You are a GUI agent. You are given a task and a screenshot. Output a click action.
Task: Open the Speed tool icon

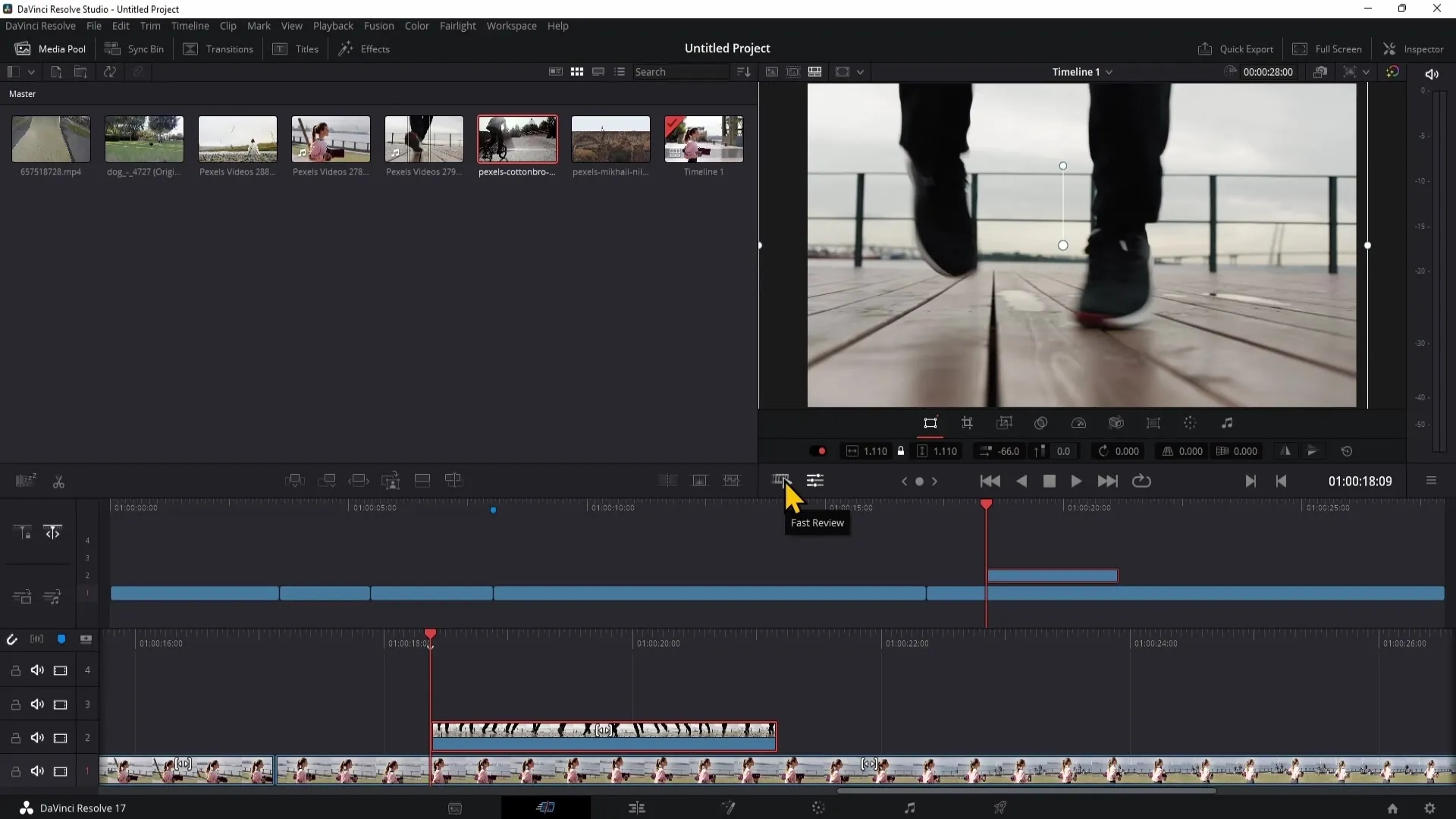[x=1078, y=423]
